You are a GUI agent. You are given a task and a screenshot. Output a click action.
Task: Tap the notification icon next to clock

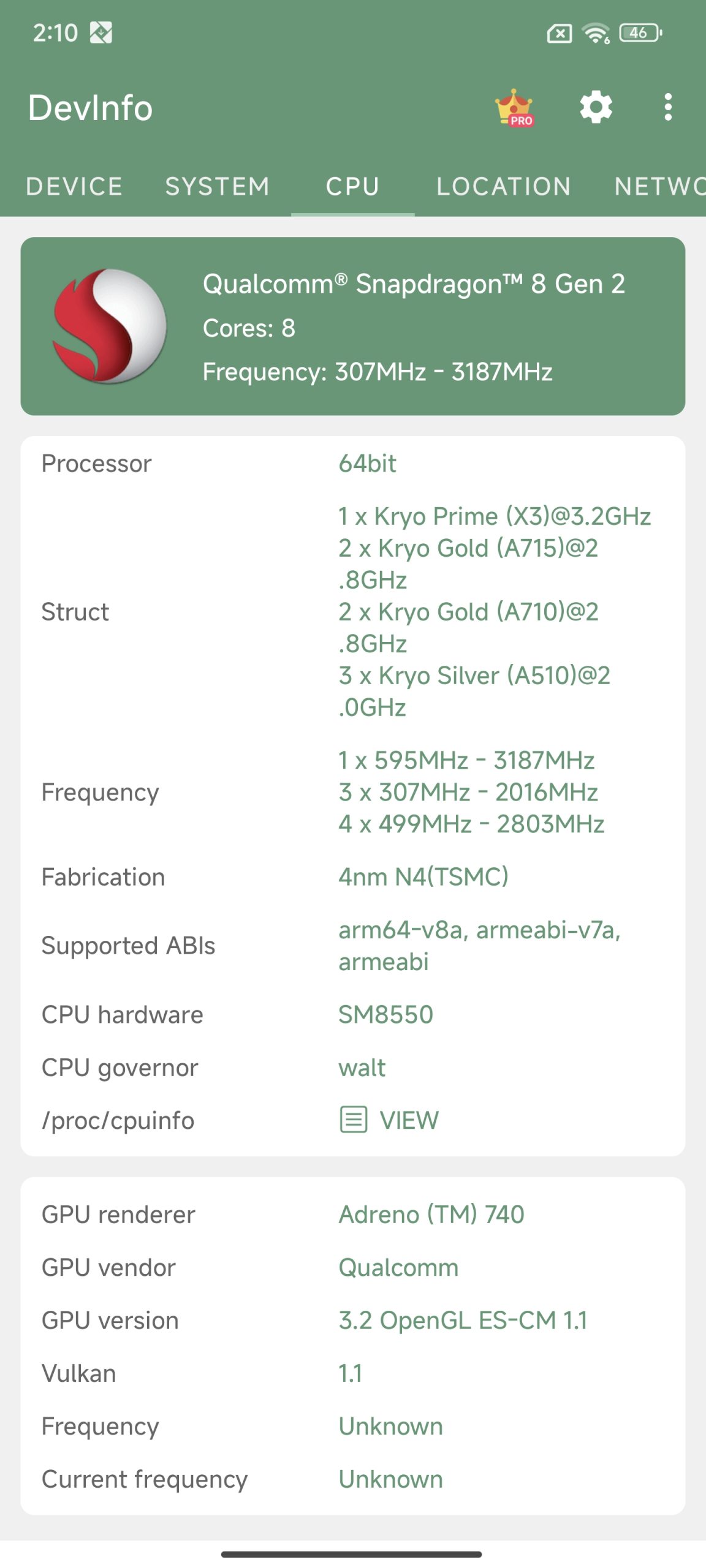101,32
